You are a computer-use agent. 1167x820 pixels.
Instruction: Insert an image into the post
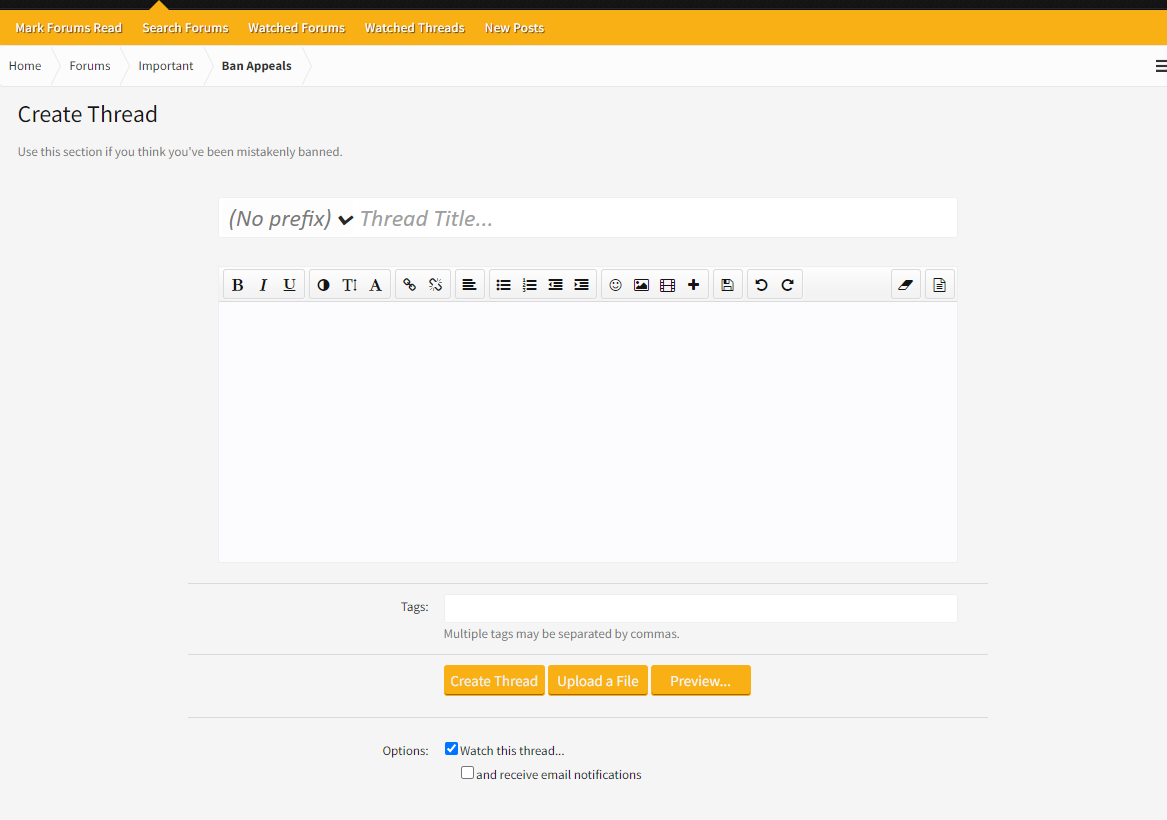(x=641, y=285)
